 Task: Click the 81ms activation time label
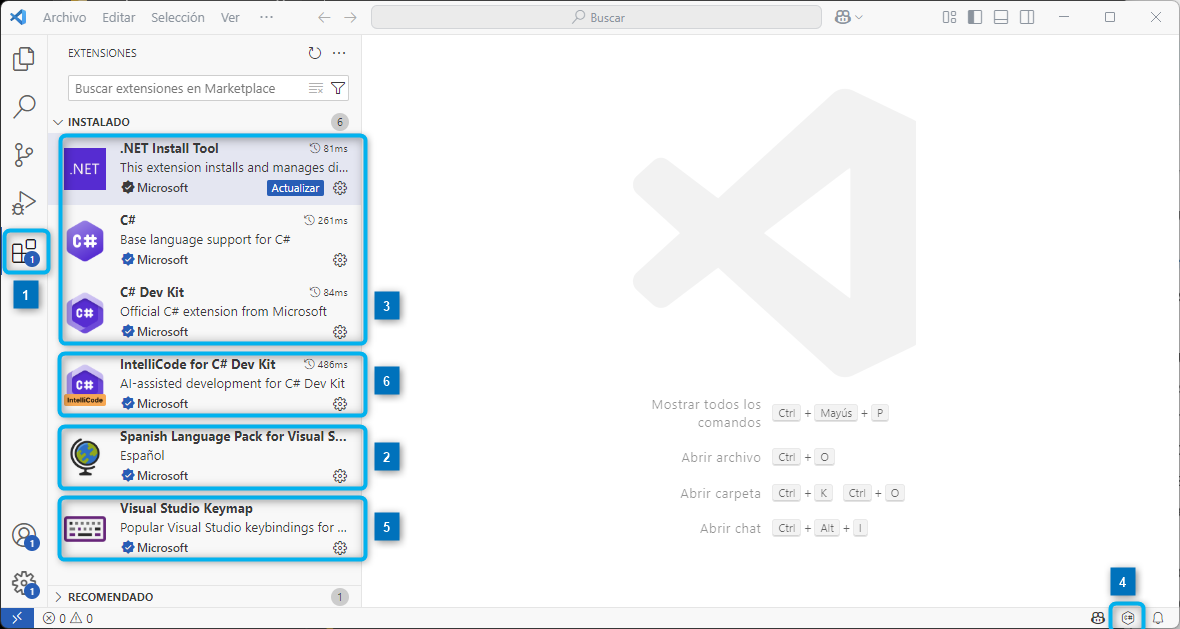coord(330,149)
